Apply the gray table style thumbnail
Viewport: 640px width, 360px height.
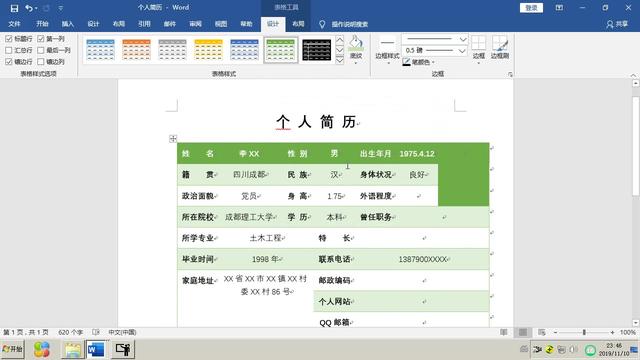click(172, 50)
